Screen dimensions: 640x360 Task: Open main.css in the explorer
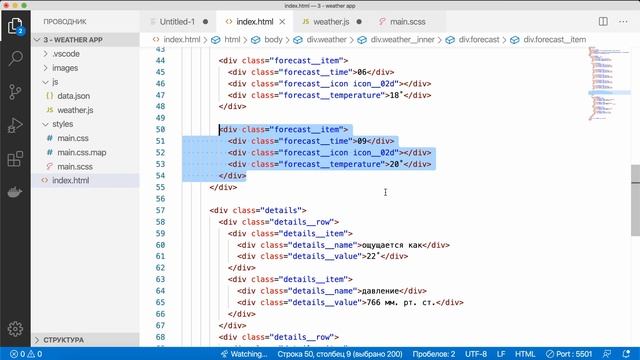pos(85,138)
